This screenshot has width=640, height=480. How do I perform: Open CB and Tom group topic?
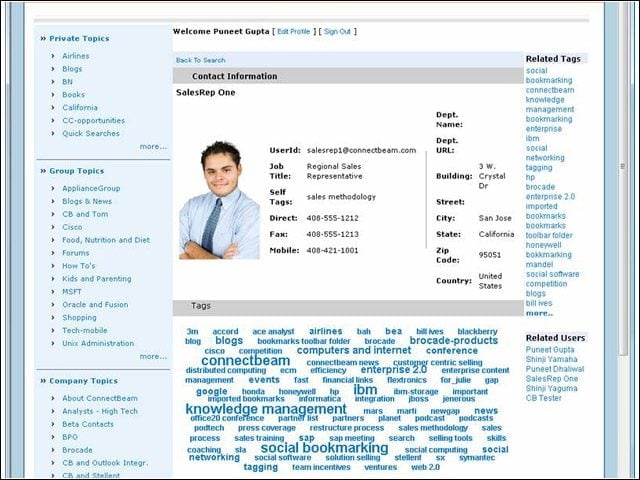click(85, 214)
